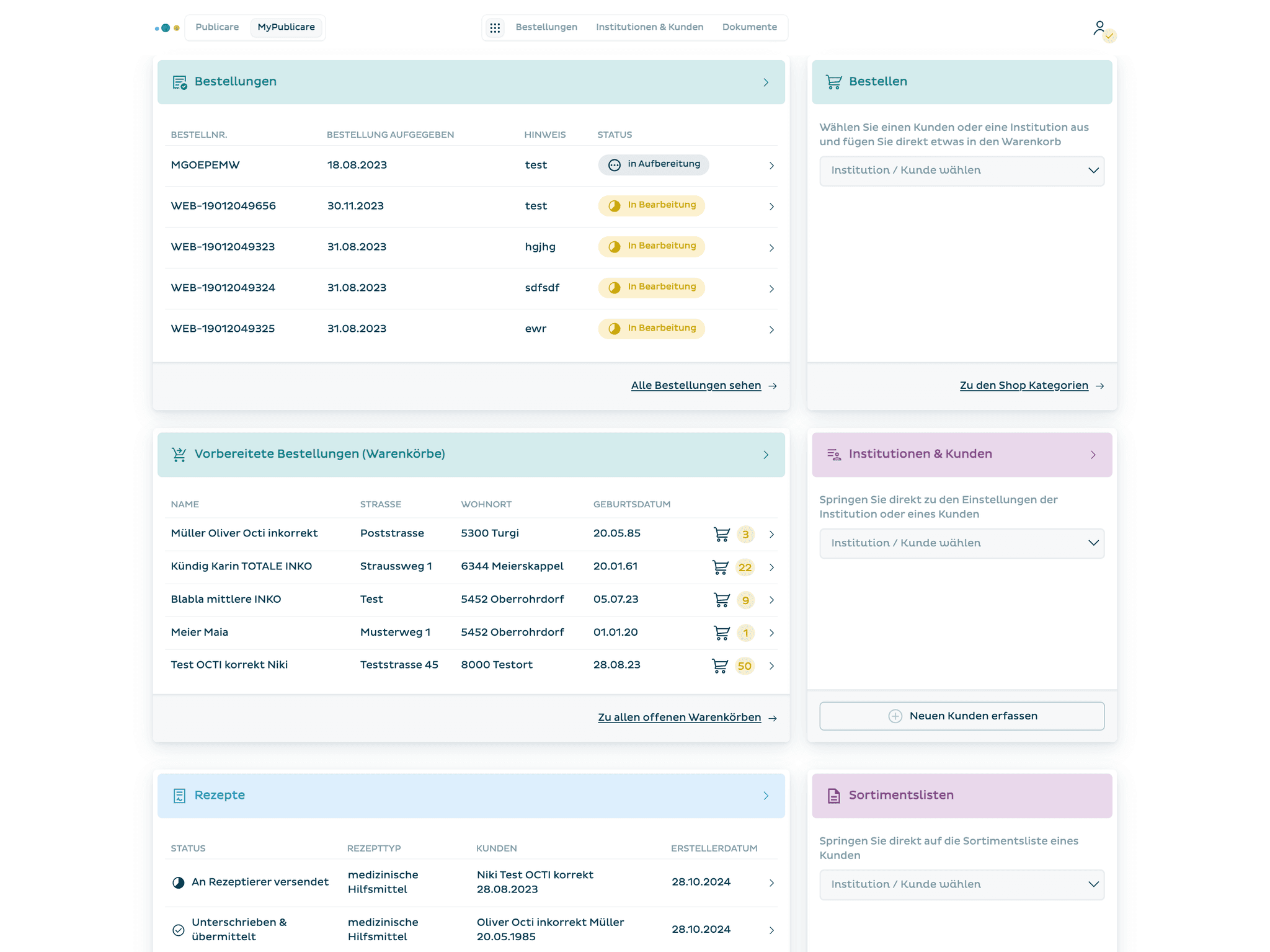Click the Geburtsdatum column header
Image resolution: width=1270 pixels, height=952 pixels.
point(632,504)
